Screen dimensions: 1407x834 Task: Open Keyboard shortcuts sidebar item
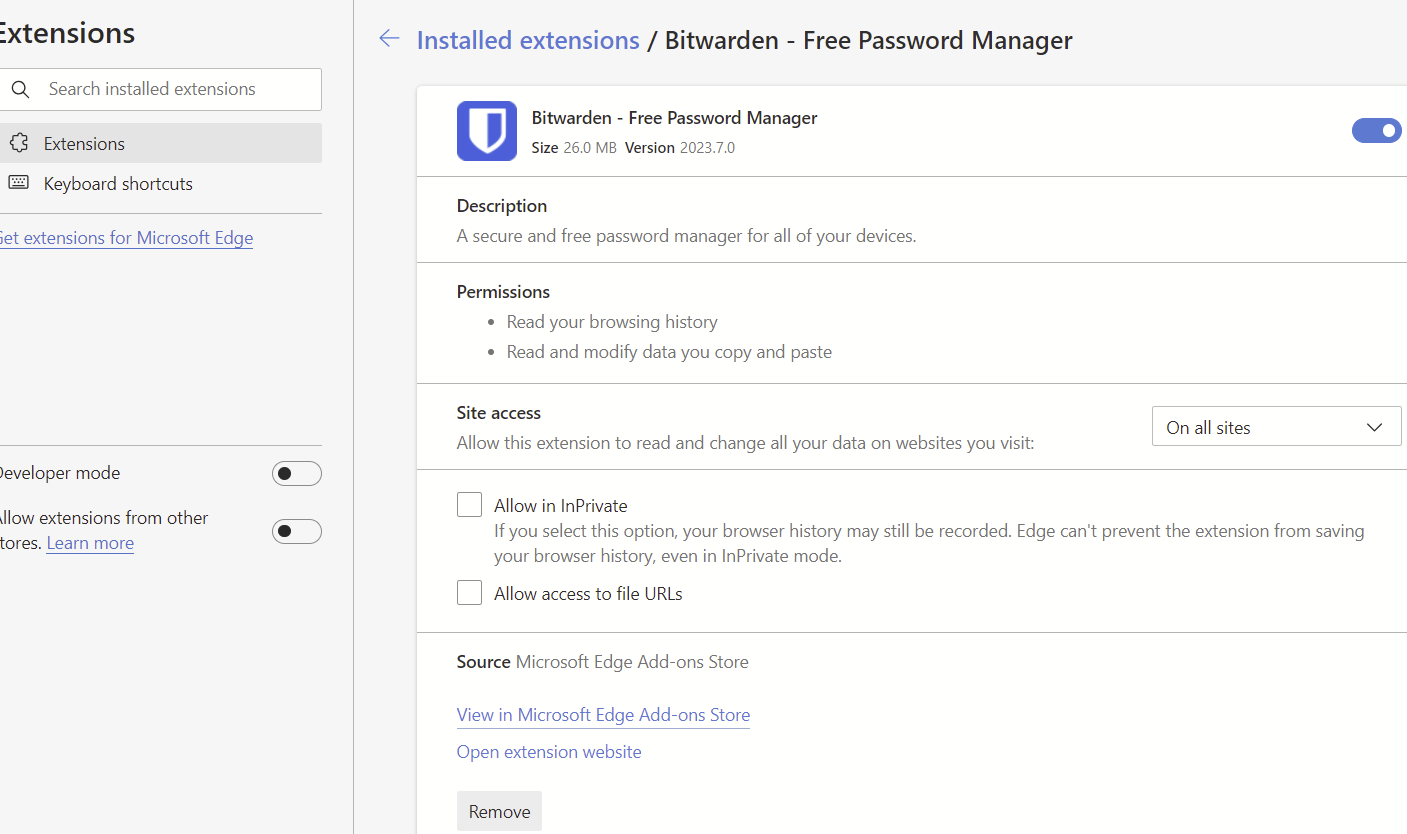coord(161,183)
